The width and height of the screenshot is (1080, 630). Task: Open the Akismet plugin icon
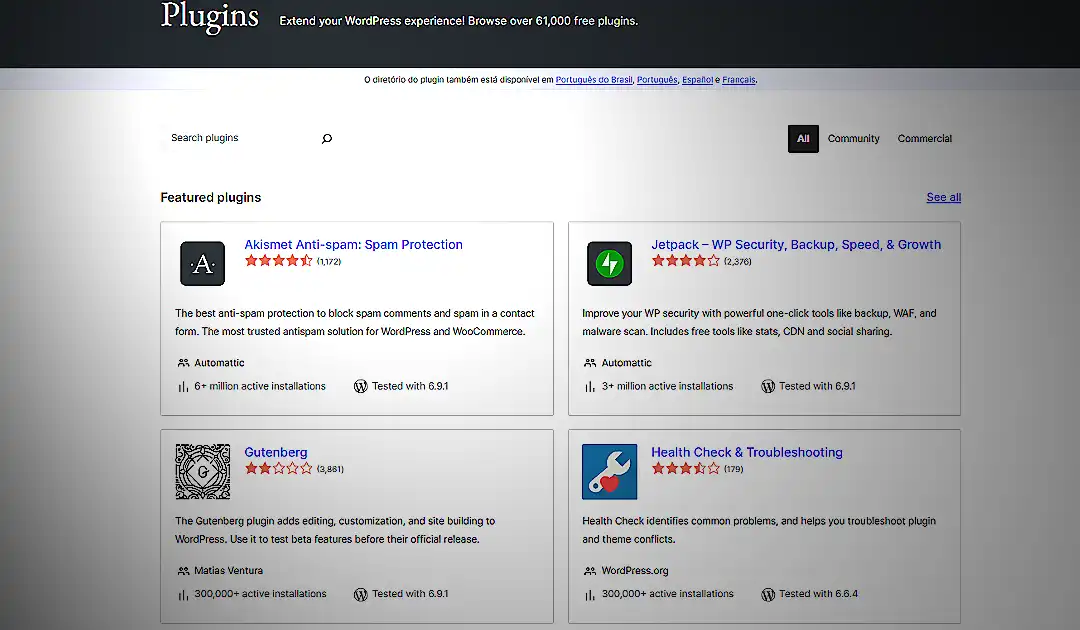tap(202, 264)
